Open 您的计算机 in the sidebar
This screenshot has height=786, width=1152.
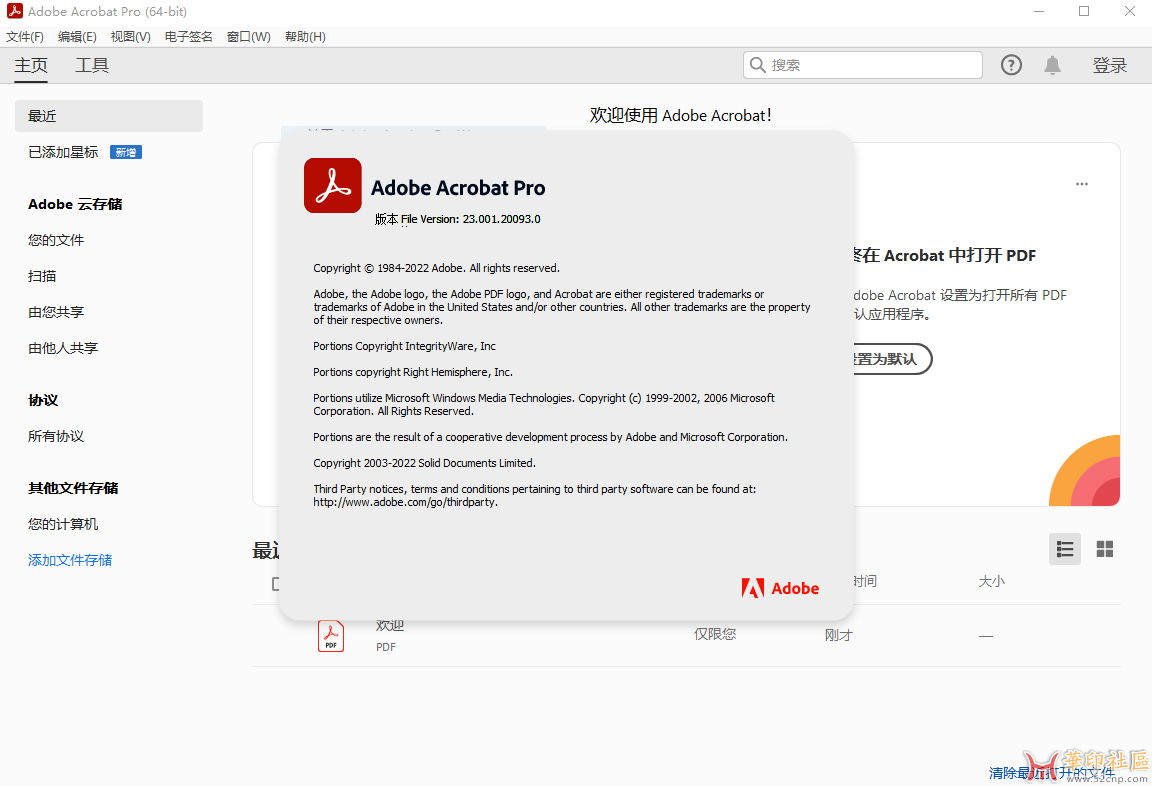point(63,524)
